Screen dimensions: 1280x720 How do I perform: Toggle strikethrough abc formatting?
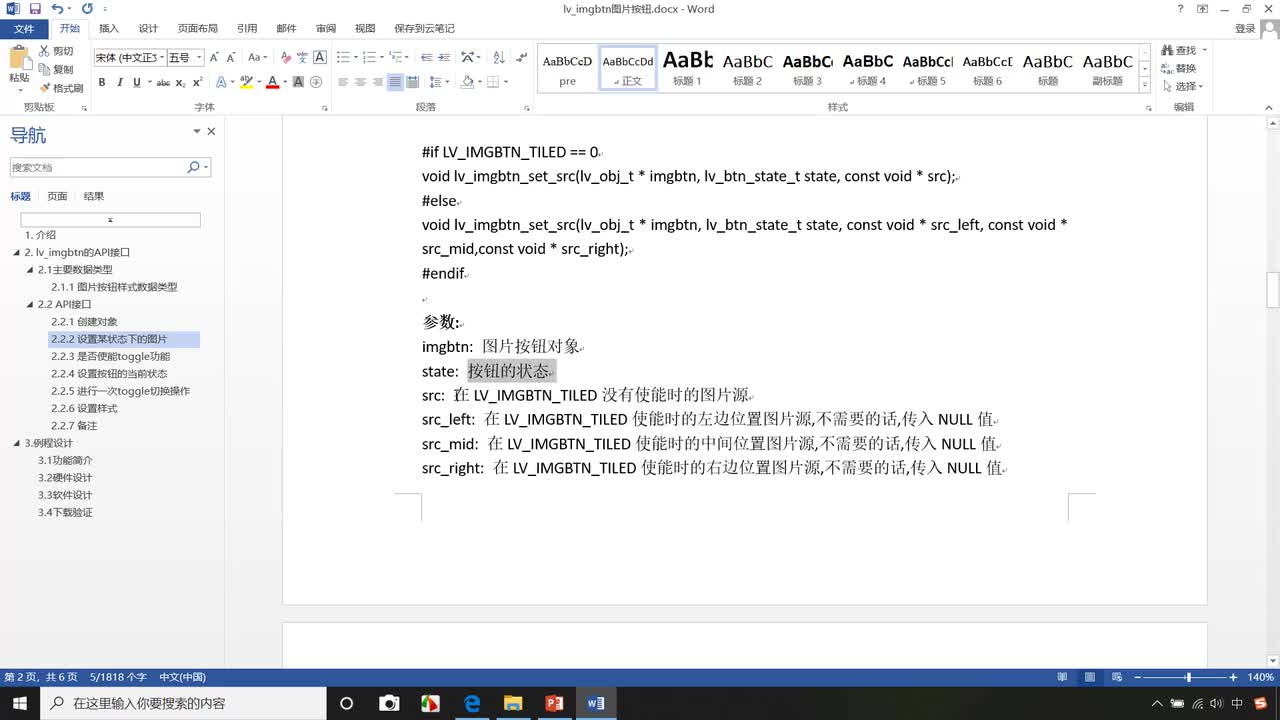163,82
